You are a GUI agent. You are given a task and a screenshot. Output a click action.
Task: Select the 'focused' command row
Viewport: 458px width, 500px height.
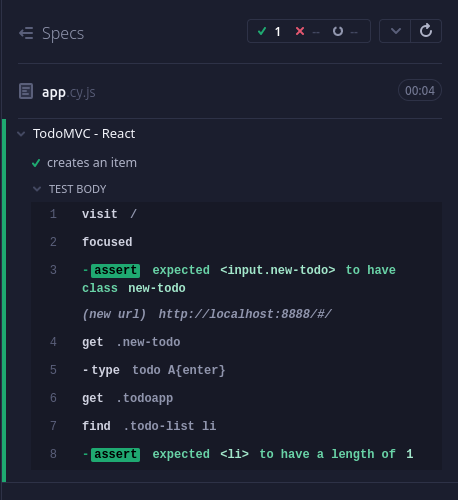[236, 242]
